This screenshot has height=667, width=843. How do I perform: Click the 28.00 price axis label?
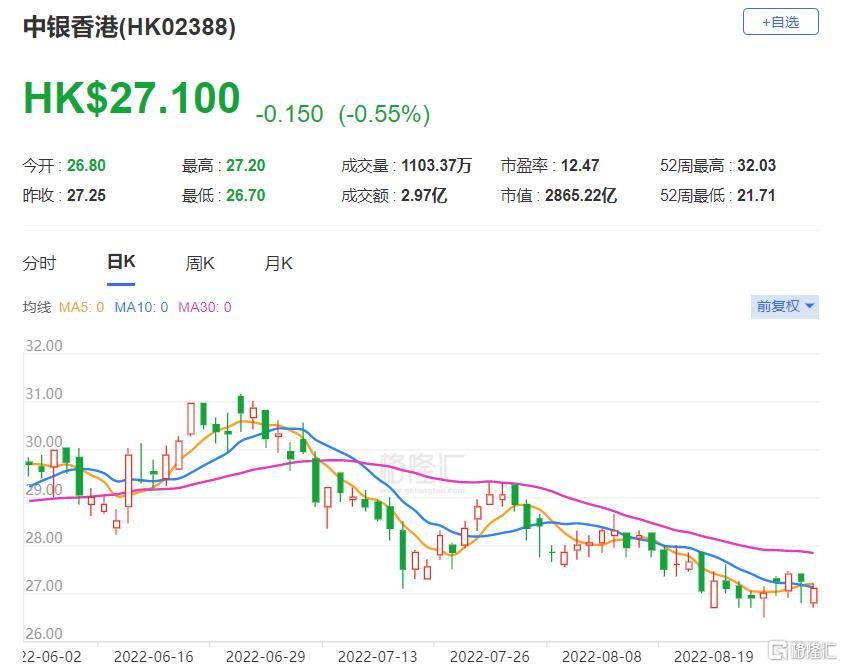click(x=44, y=537)
